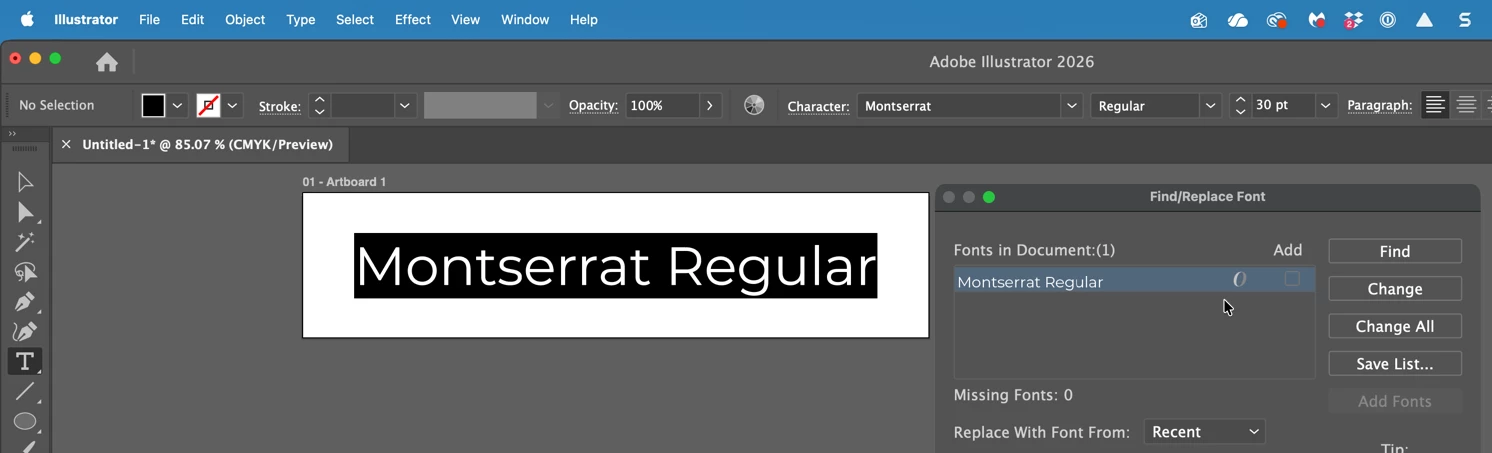Open the Edit menu
Screen dimensions: 1492x453
(x=192, y=19)
